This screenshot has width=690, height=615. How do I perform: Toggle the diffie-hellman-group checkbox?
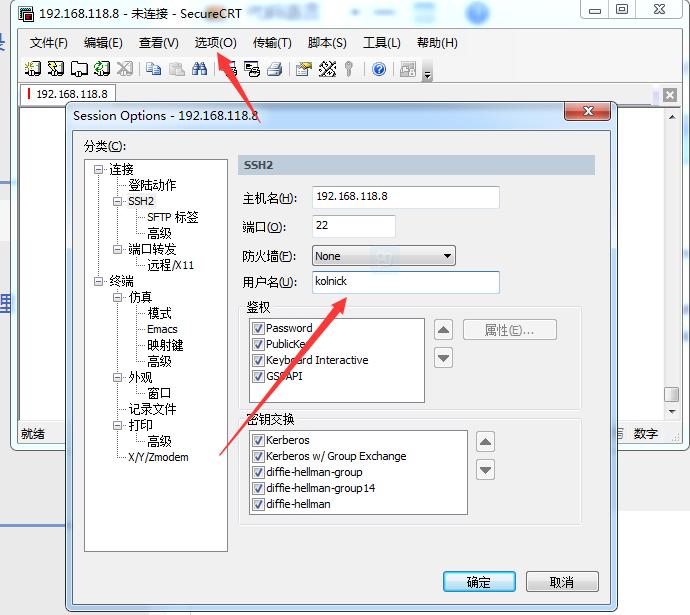258,472
